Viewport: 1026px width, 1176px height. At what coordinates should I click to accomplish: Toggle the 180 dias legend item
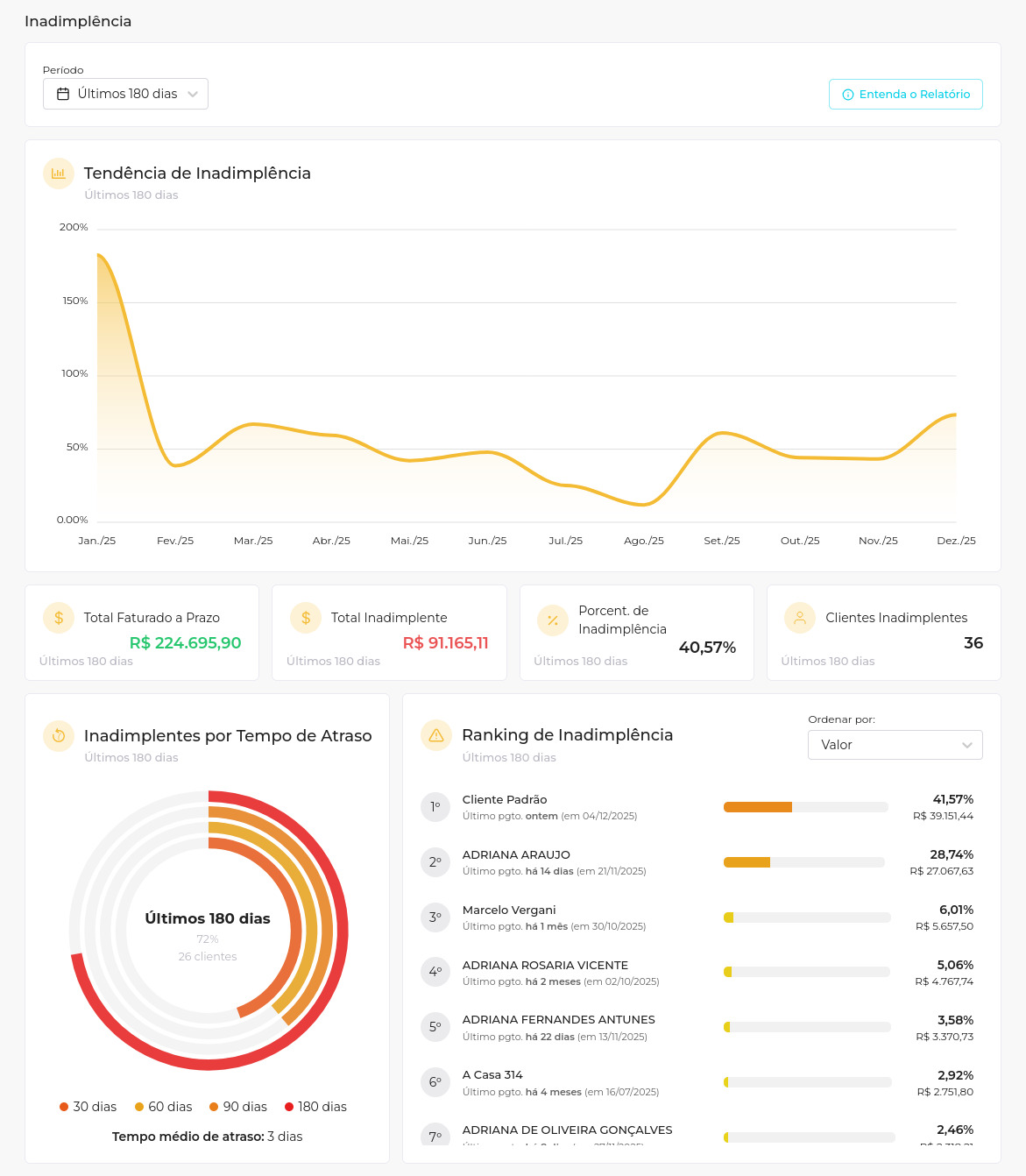(x=315, y=1107)
